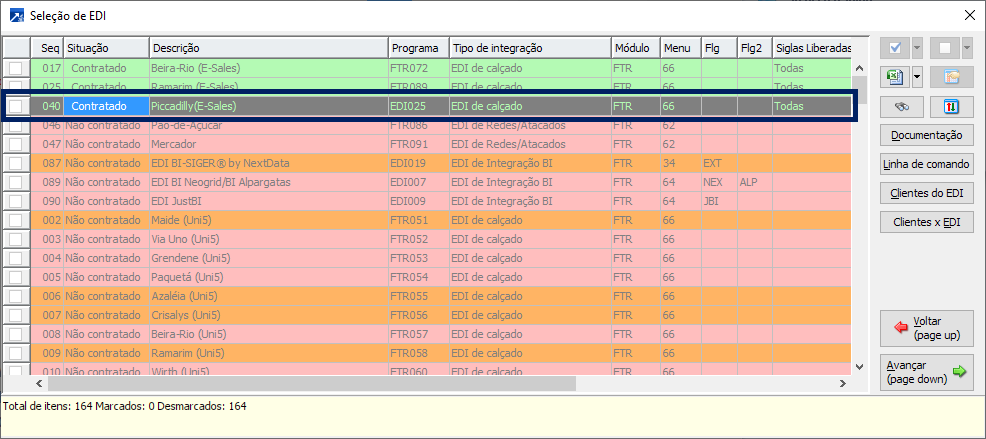Select the EDI BI Neogrid/BI Alpargatas cell
This screenshot has width=986, height=439.
coord(269,182)
